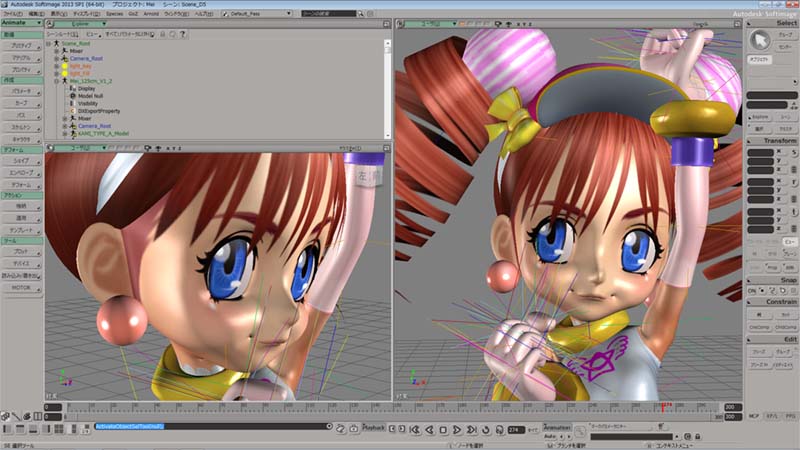Toggle Snap ON button

pos(752,291)
